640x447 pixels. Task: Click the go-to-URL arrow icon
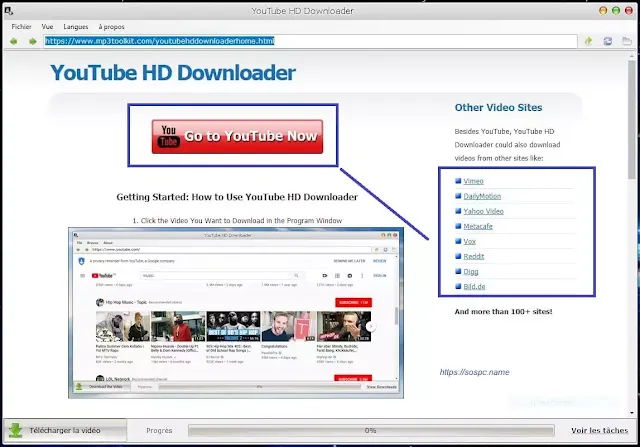(x=588, y=41)
